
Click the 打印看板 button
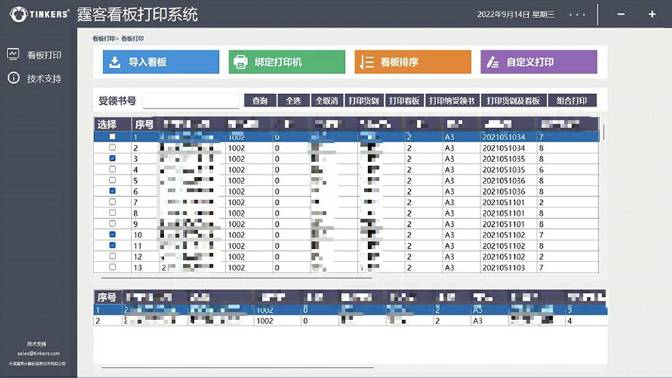tap(404, 101)
